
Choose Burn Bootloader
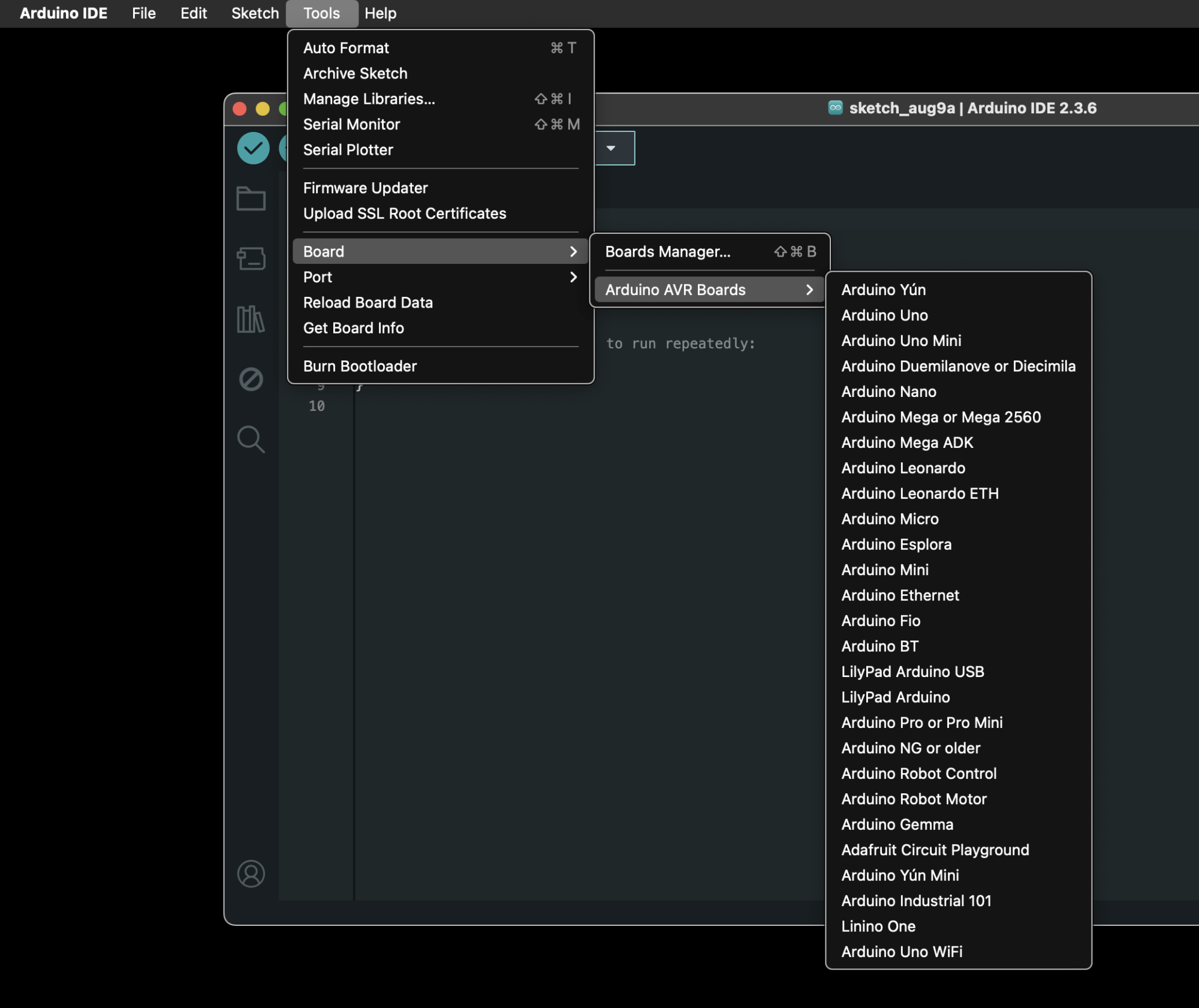coord(440,366)
